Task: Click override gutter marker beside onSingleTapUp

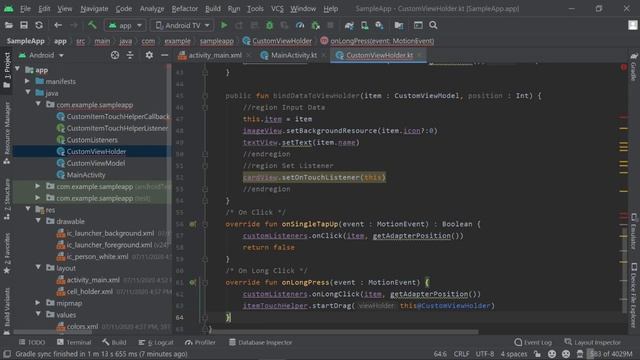Action: [x=193, y=224]
